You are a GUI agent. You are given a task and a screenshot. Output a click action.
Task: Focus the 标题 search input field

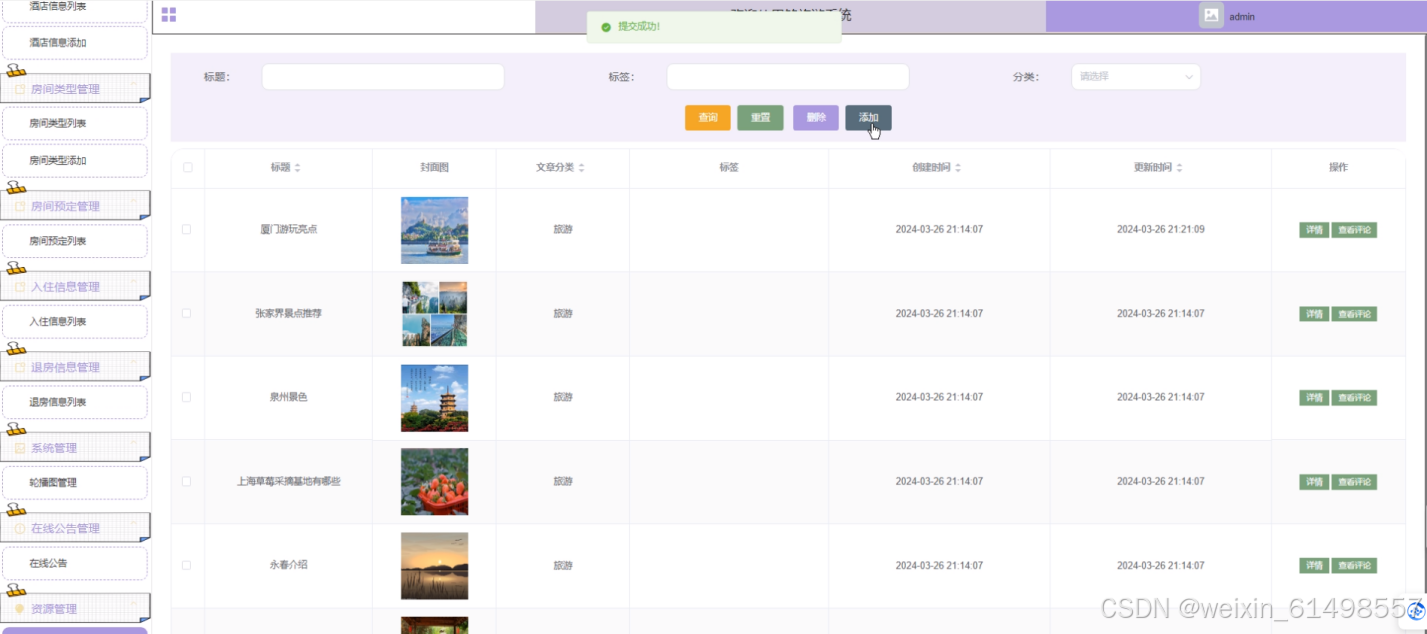pyautogui.click(x=383, y=77)
